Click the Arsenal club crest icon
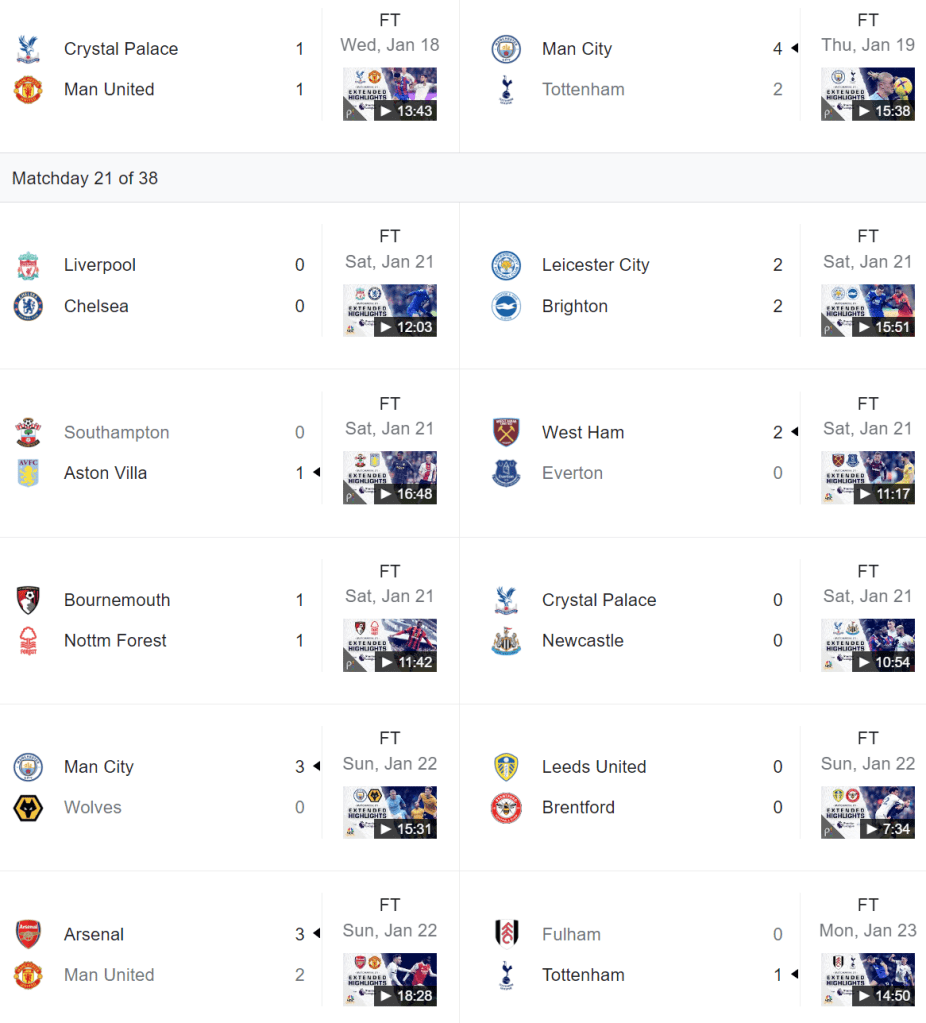The width and height of the screenshot is (926, 1023). tap(28, 935)
